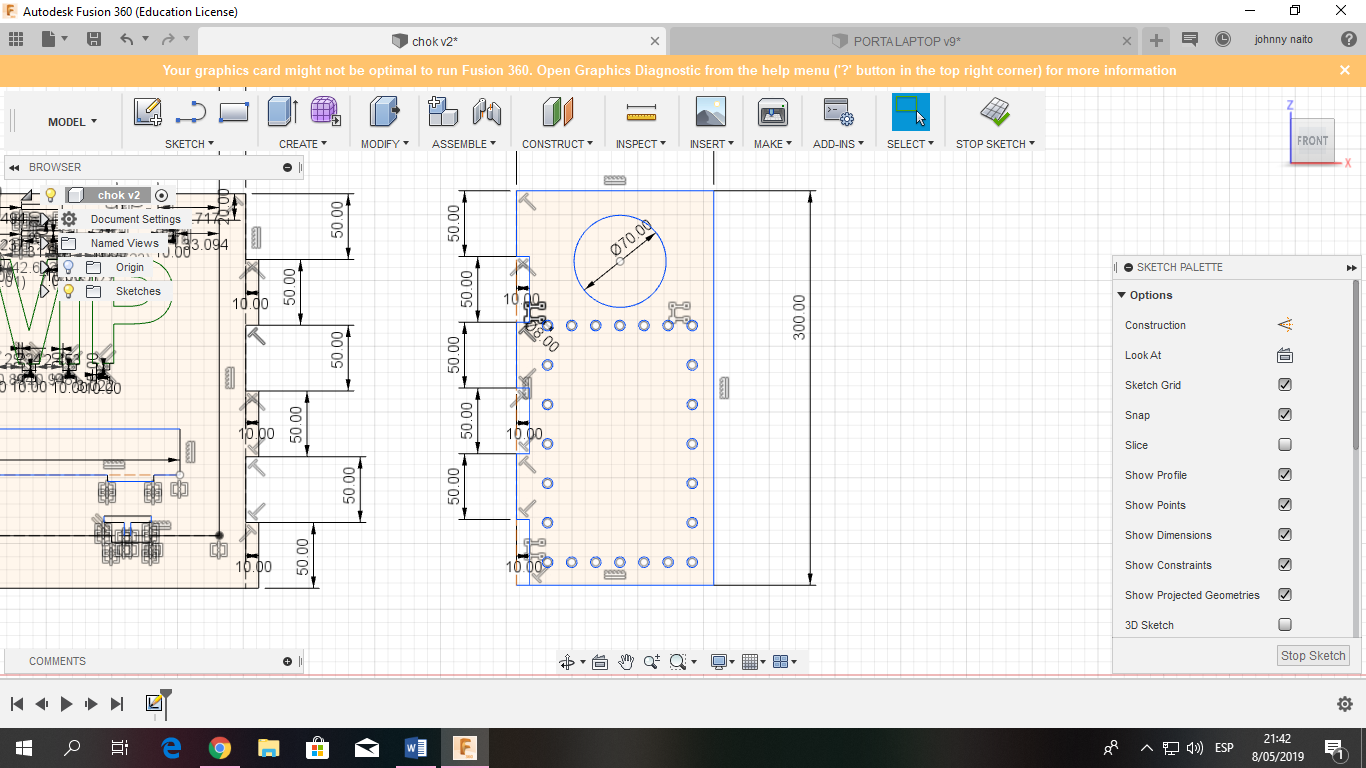Open the johnny naito account menu
Viewport: 1366px width, 768px height.
(1283, 40)
